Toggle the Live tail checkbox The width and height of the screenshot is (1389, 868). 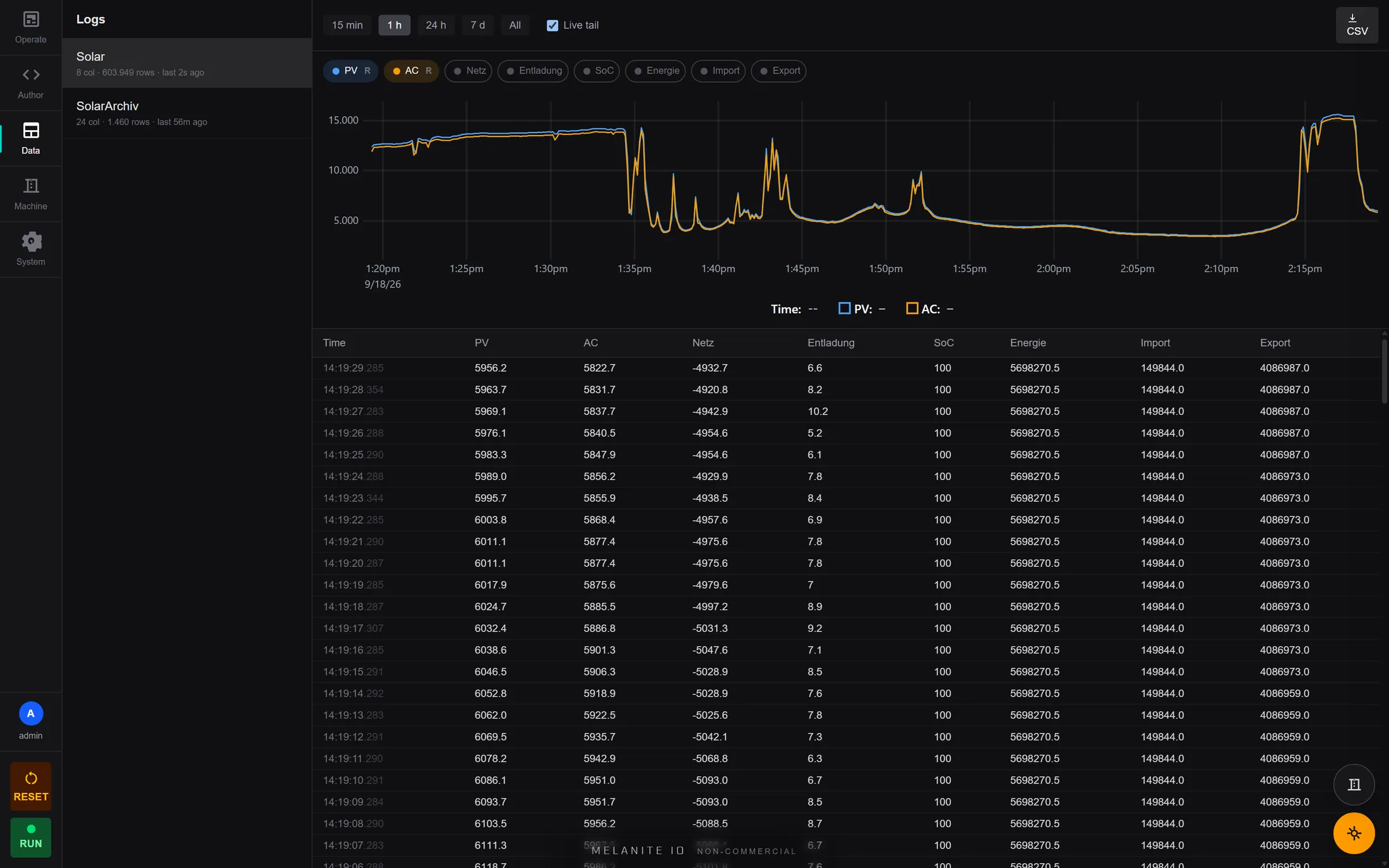coord(552,25)
